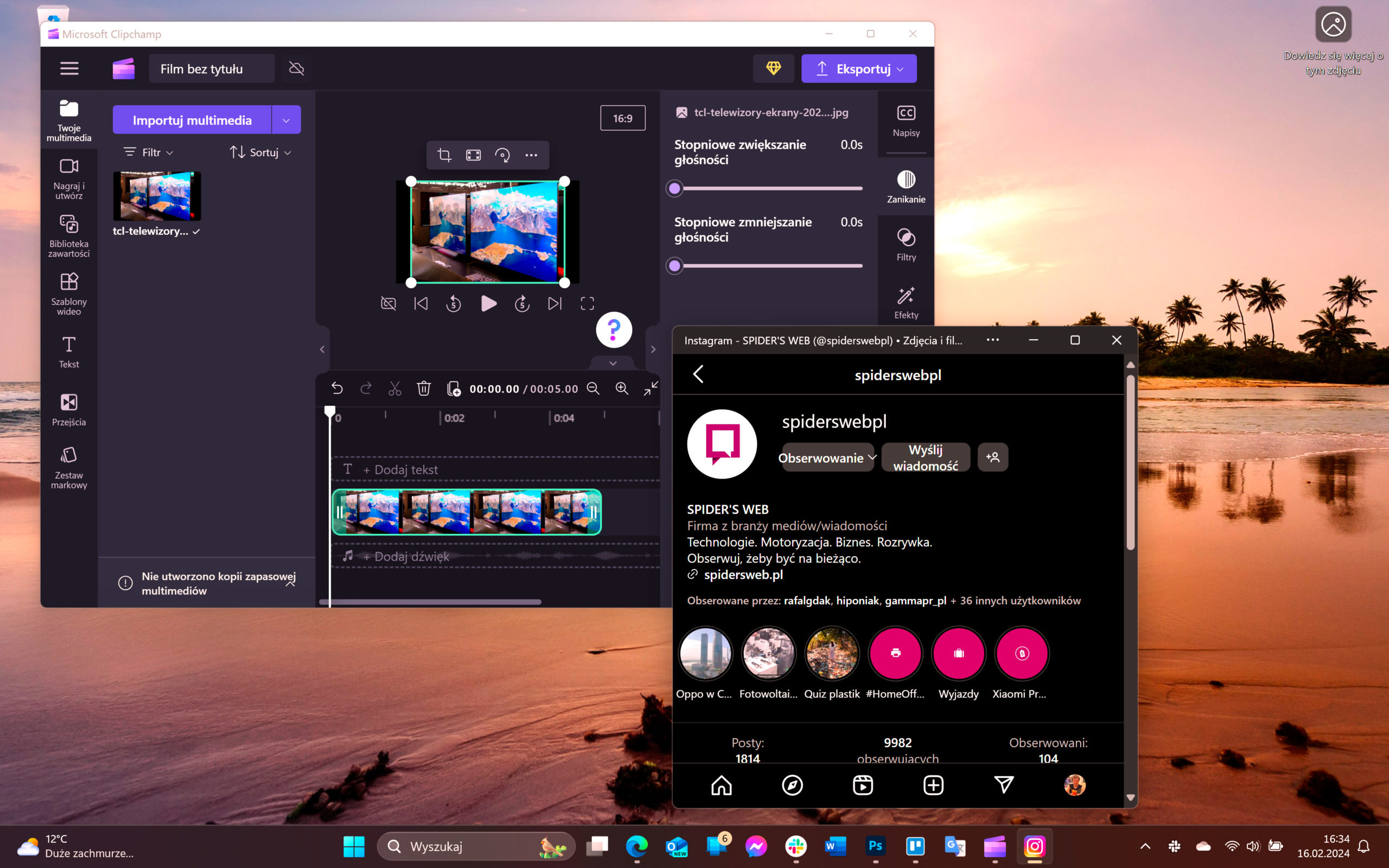
Task: Click the 16:9 aspect ratio button
Action: tap(622, 118)
